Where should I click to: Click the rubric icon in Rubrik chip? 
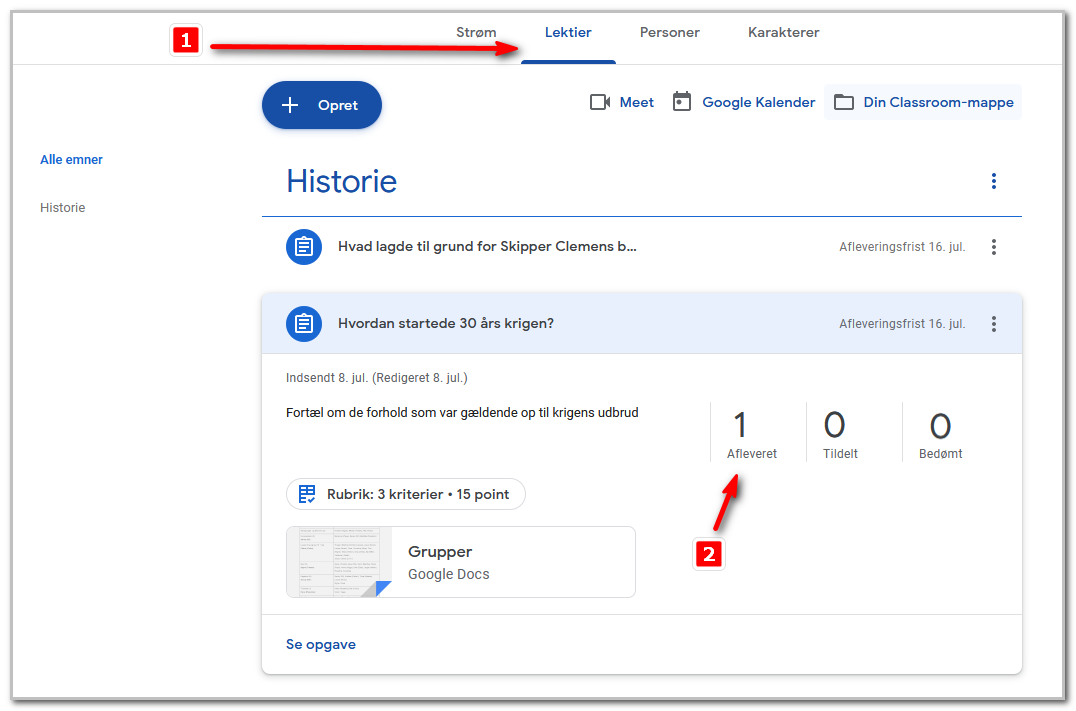(307, 494)
